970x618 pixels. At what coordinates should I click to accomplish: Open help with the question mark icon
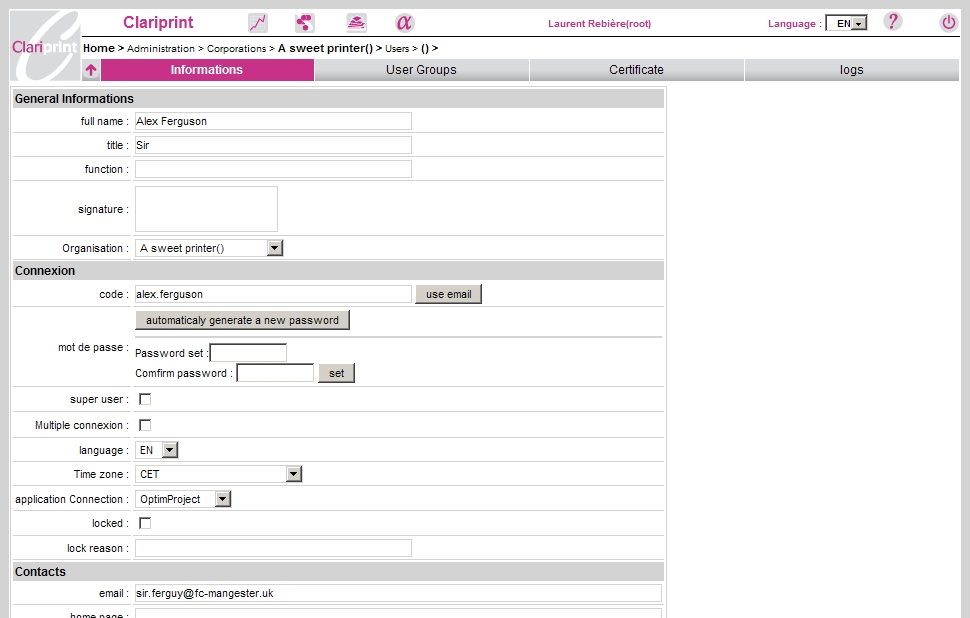click(893, 22)
